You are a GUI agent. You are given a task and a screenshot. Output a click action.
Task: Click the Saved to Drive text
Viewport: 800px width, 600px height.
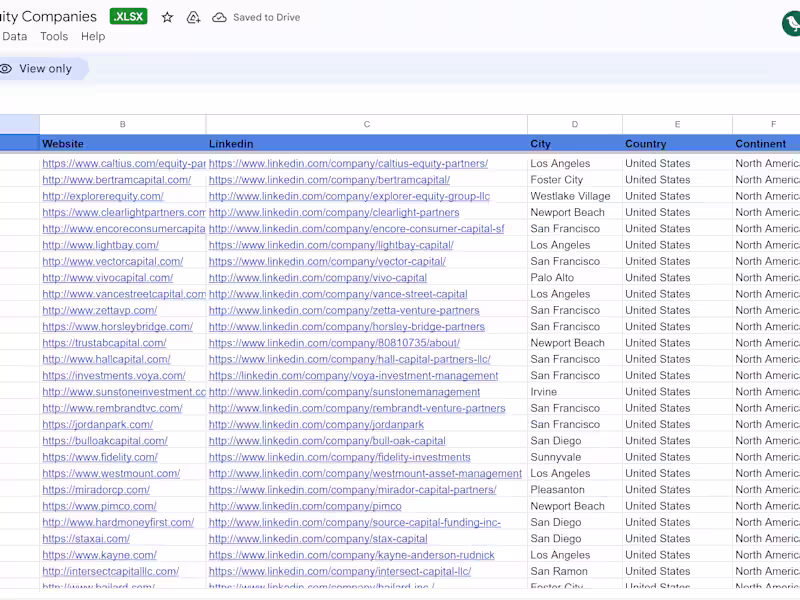(266, 17)
